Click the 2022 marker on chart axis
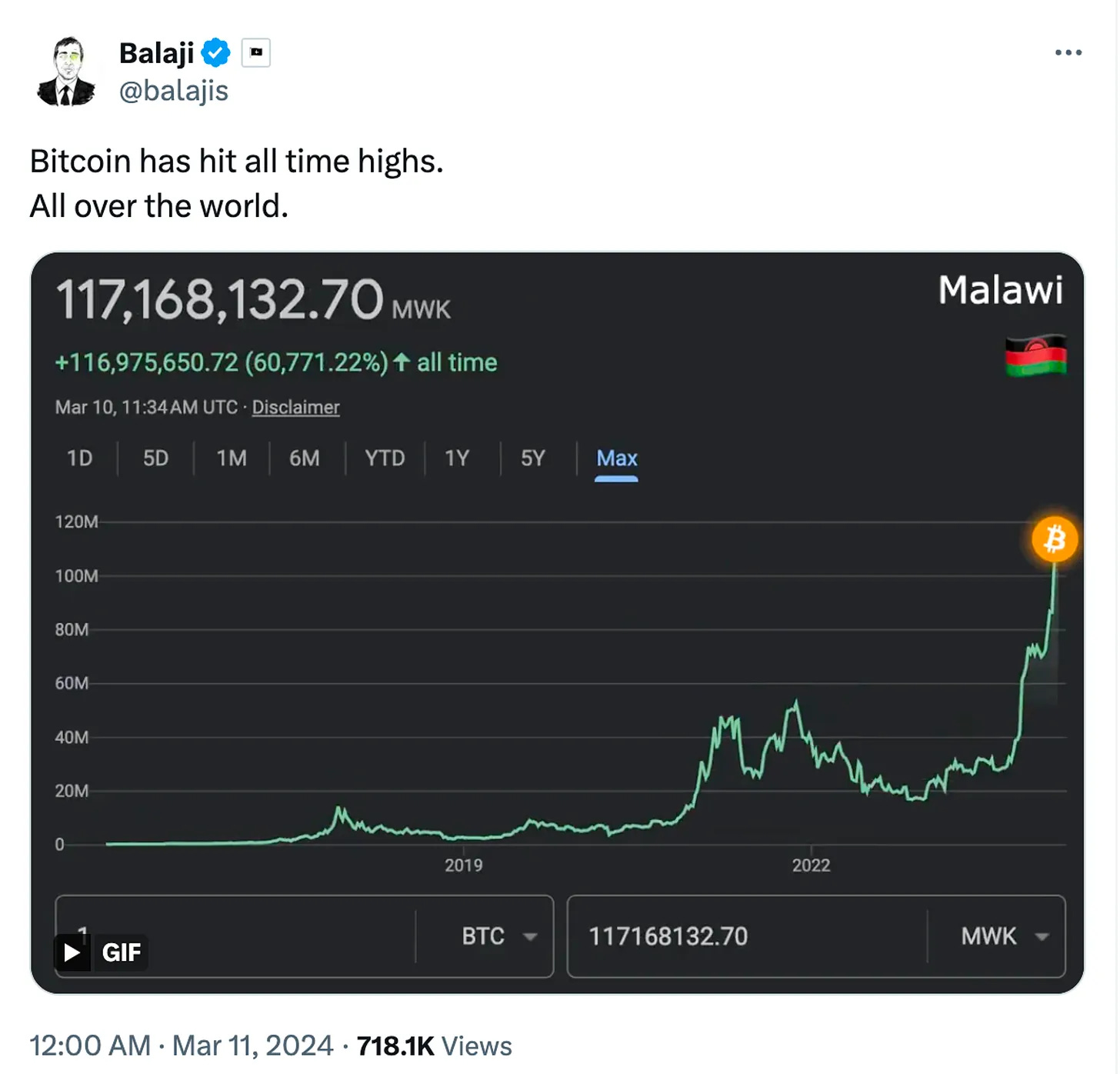 811,866
